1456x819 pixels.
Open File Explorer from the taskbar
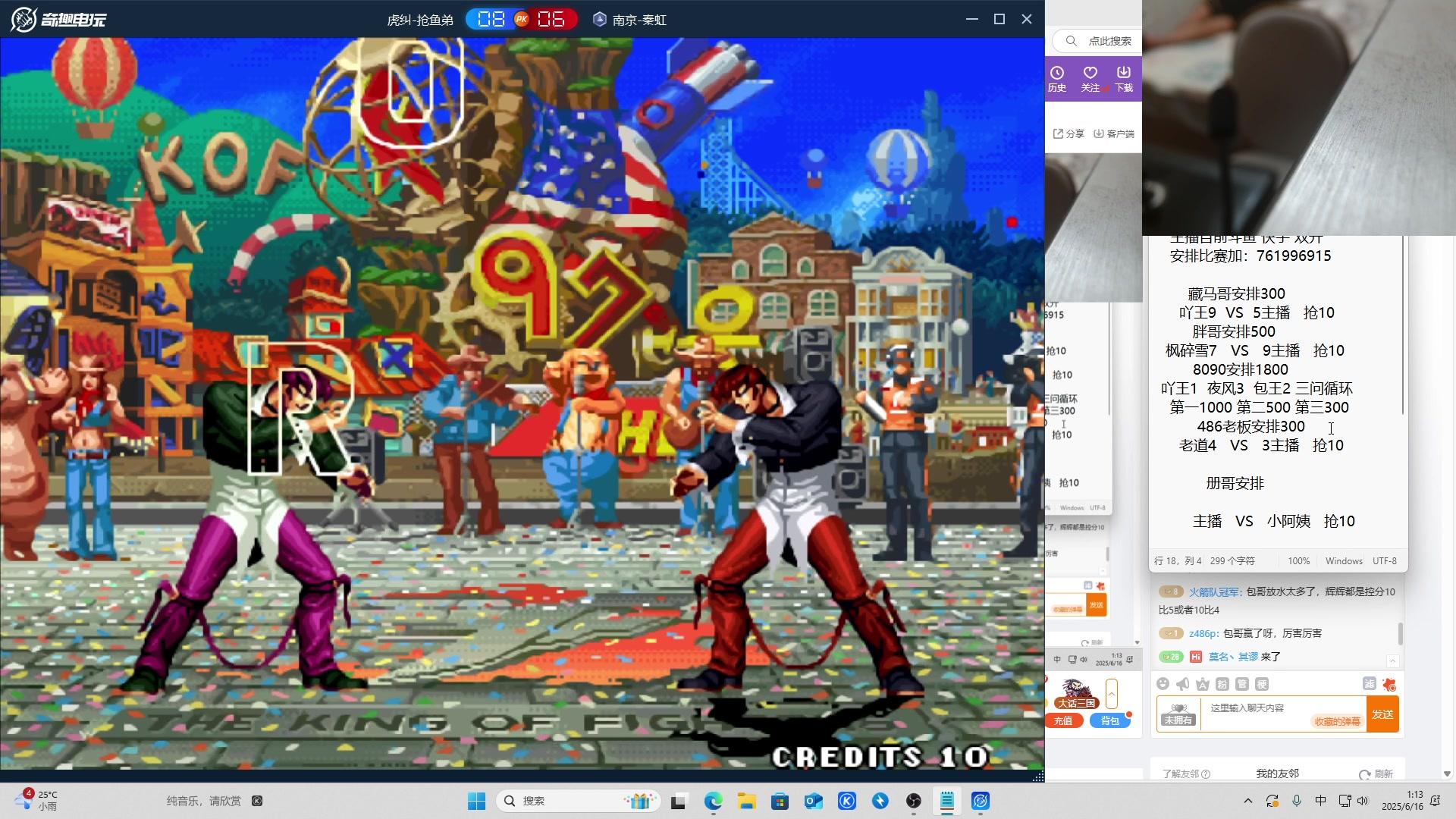747,801
